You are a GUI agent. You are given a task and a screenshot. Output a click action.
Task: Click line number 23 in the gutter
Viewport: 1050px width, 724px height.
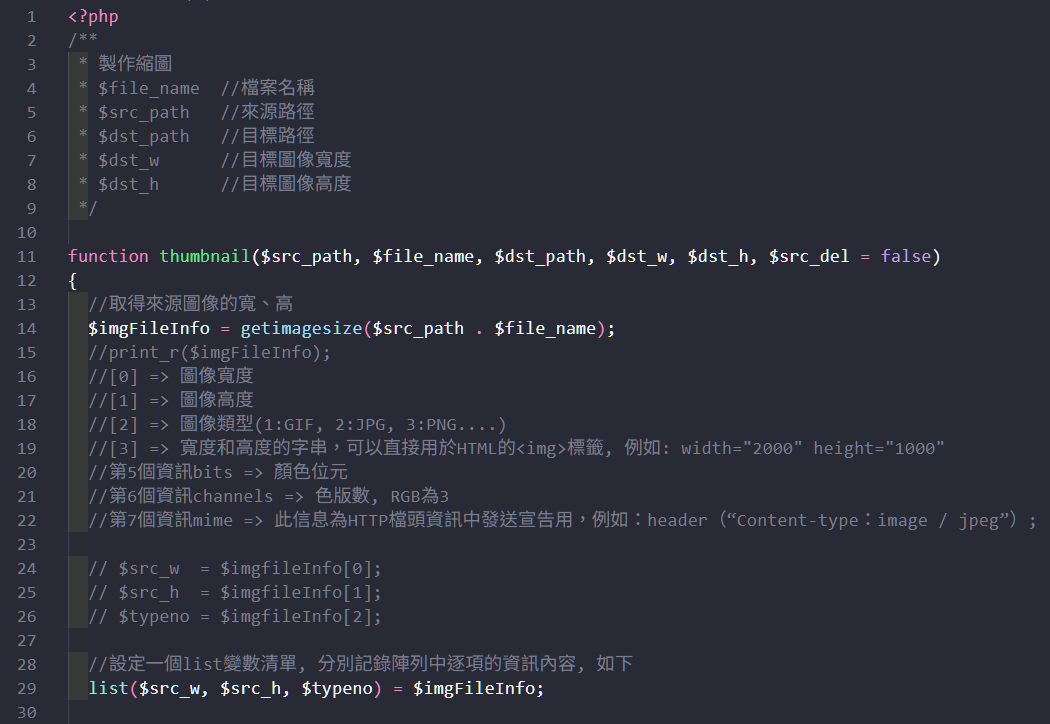tap(26, 544)
